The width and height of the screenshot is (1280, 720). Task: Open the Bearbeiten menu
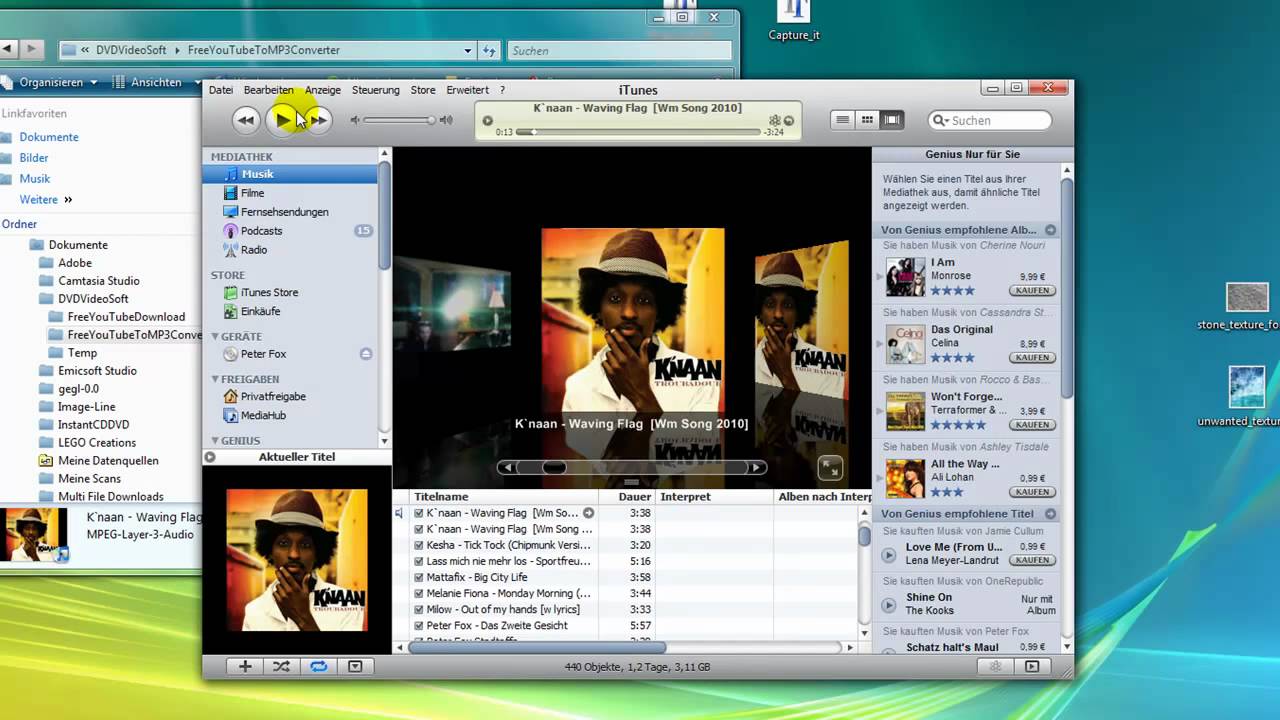269,90
